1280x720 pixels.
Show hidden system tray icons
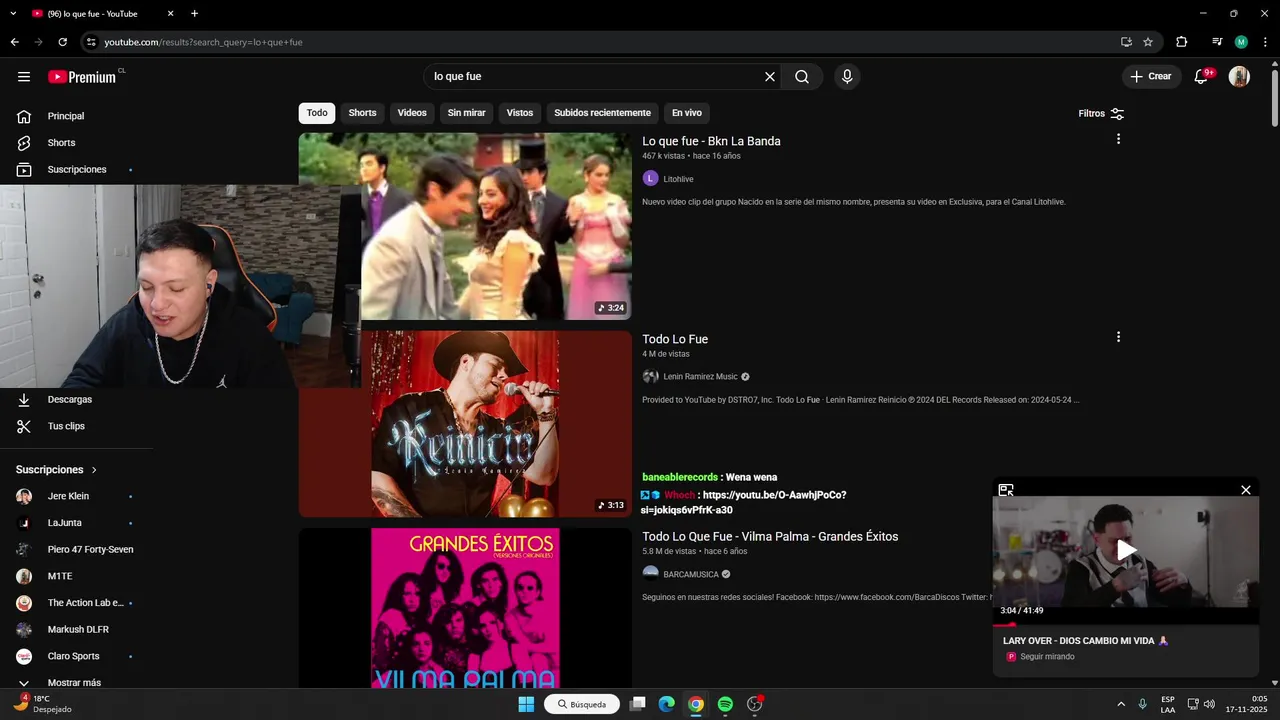click(1120, 704)
